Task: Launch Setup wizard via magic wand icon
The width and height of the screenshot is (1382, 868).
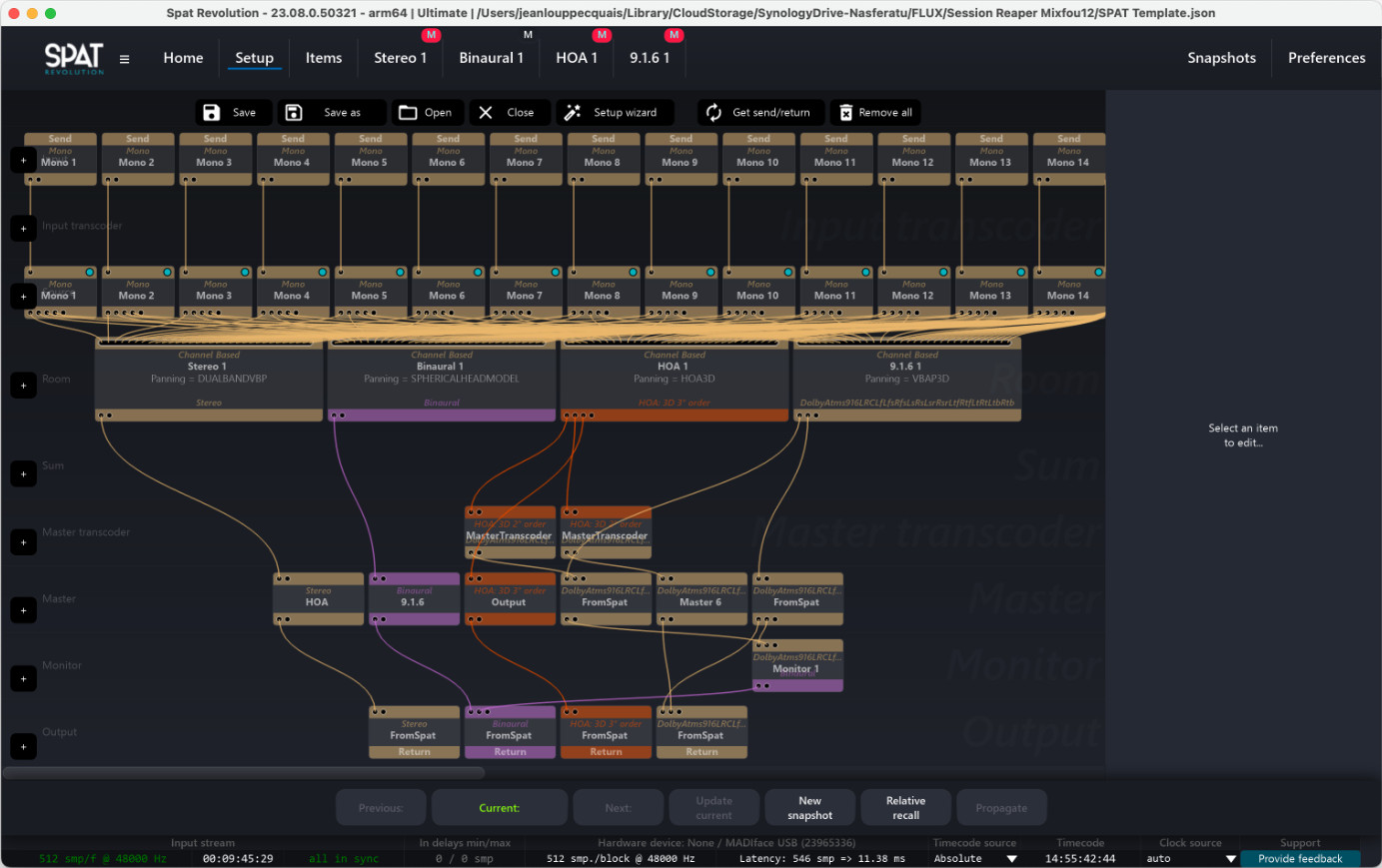Action: (x=573, y=113)
